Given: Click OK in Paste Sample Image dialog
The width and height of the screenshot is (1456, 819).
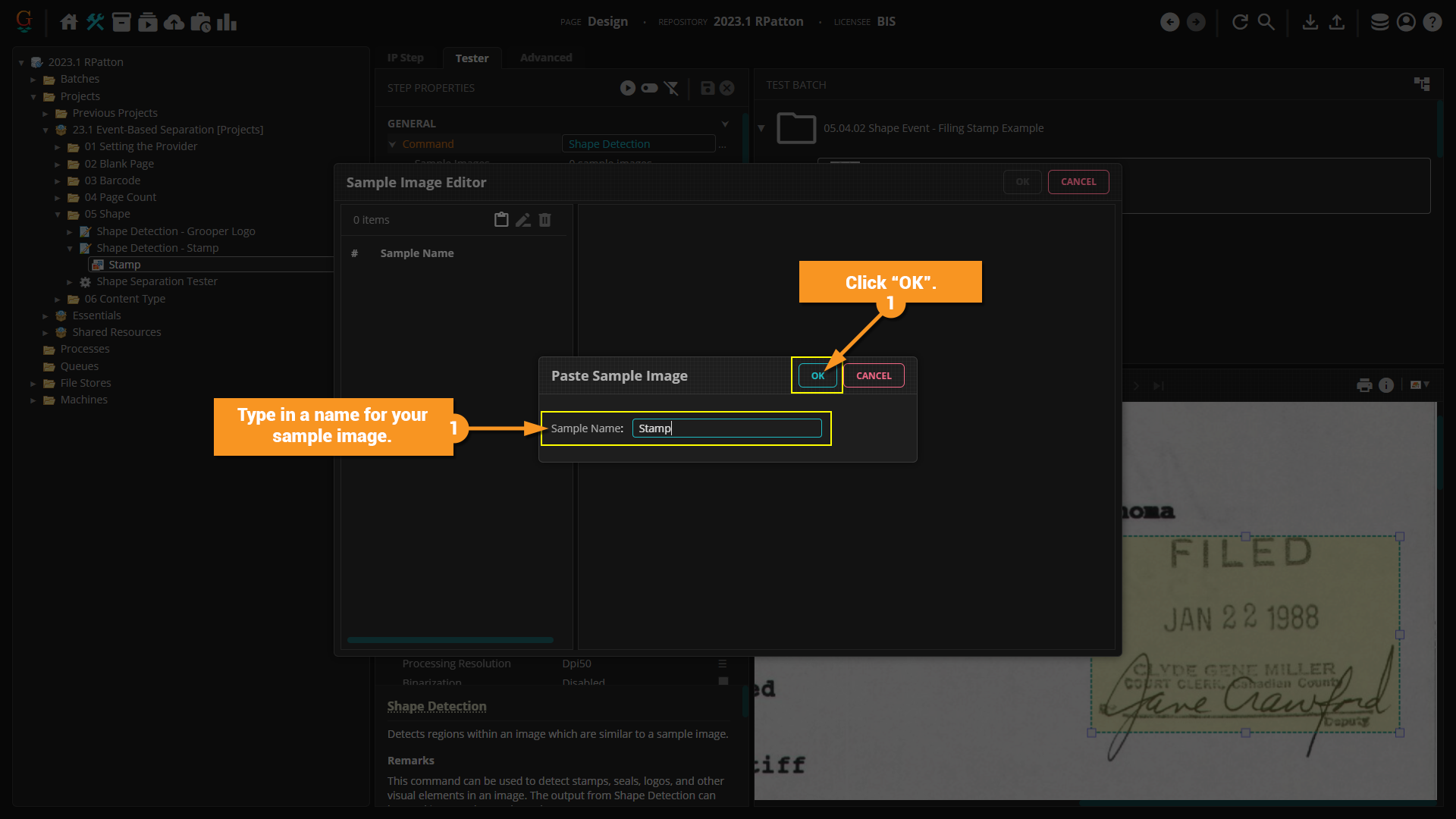Looking at the screenshot, I should click(817, 375).
